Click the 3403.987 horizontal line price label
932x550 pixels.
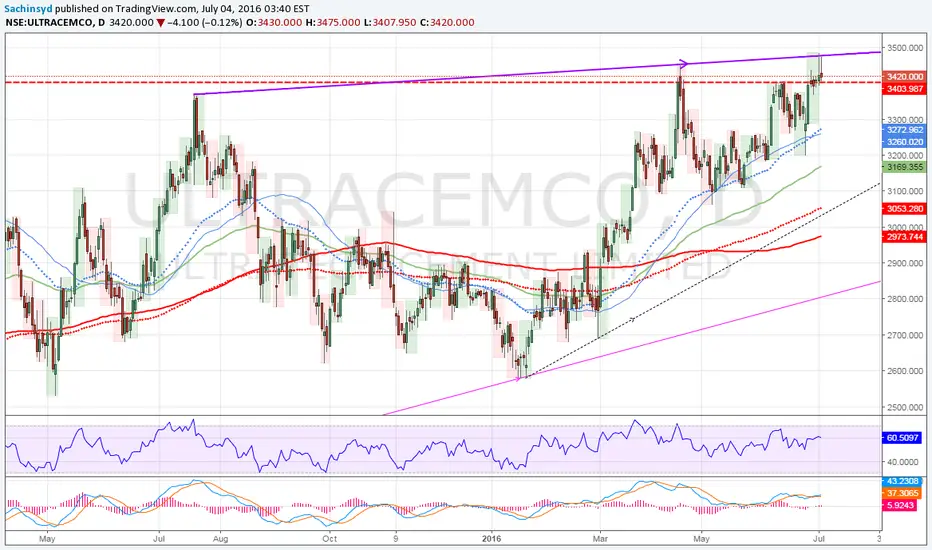[x=905, y=89]
